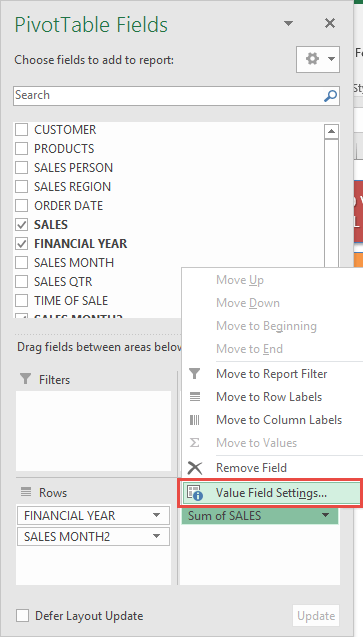Click the gear Tools icon
363x637 pixels.
[x=312, y=59]
